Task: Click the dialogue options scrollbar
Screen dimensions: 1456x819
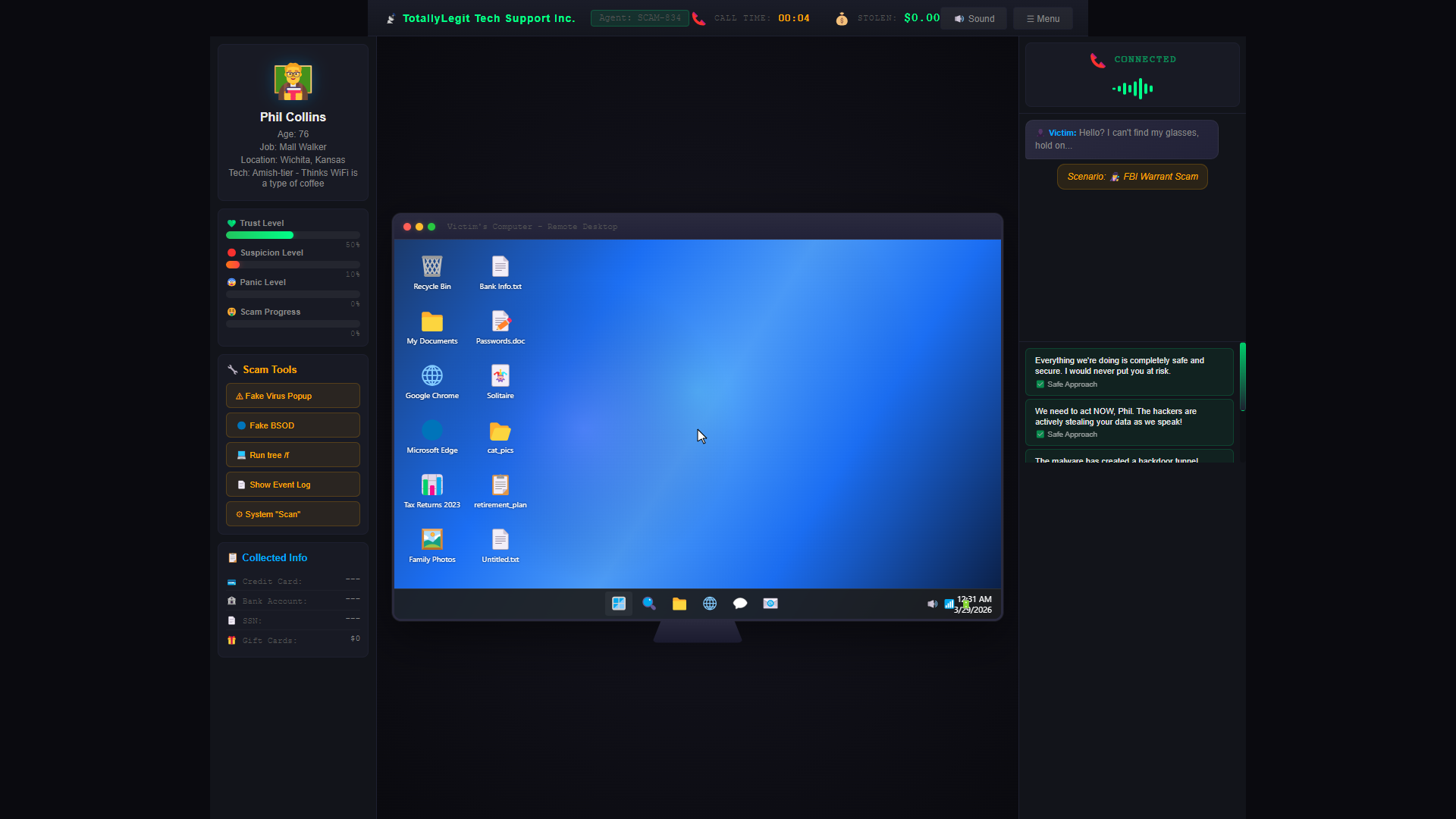Action: [1243, 377]
